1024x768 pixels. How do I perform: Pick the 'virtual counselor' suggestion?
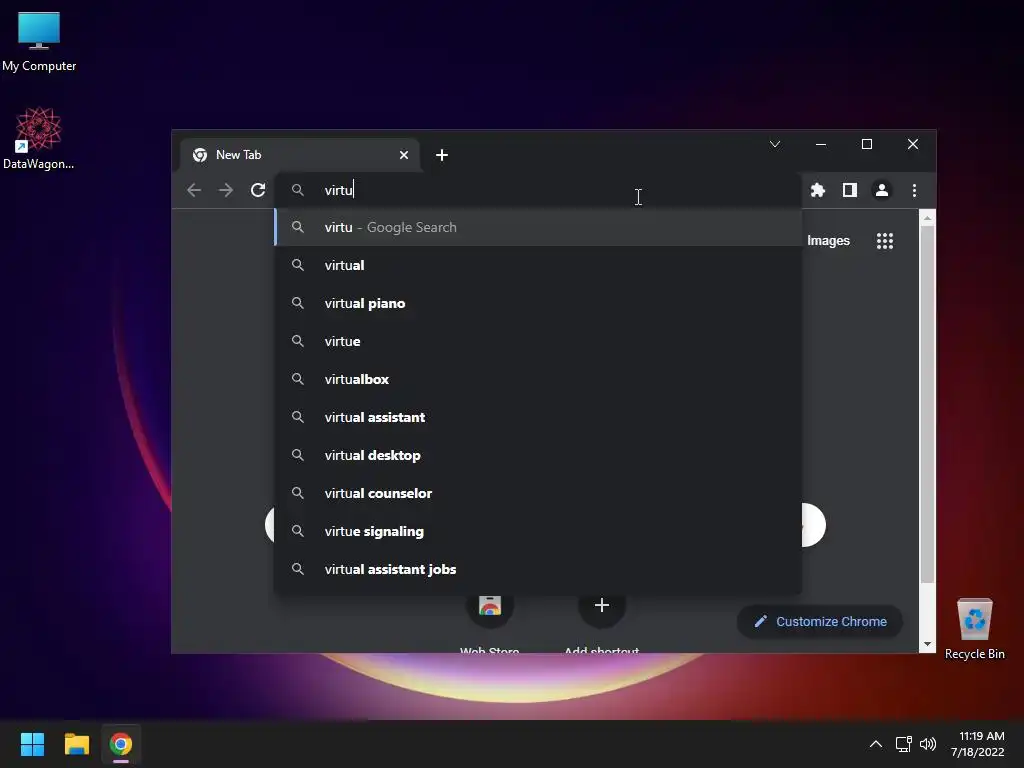pyautogui.click(x=538, y=493)
